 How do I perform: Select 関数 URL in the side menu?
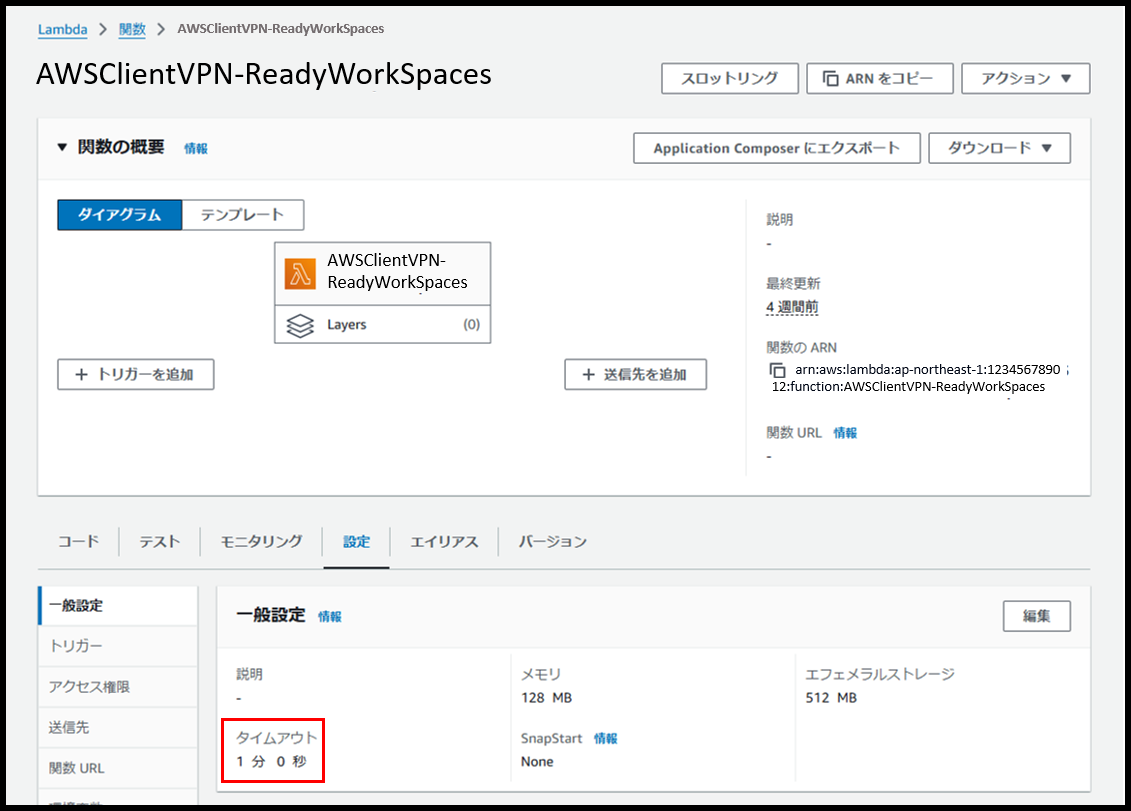tap(118, 768)
